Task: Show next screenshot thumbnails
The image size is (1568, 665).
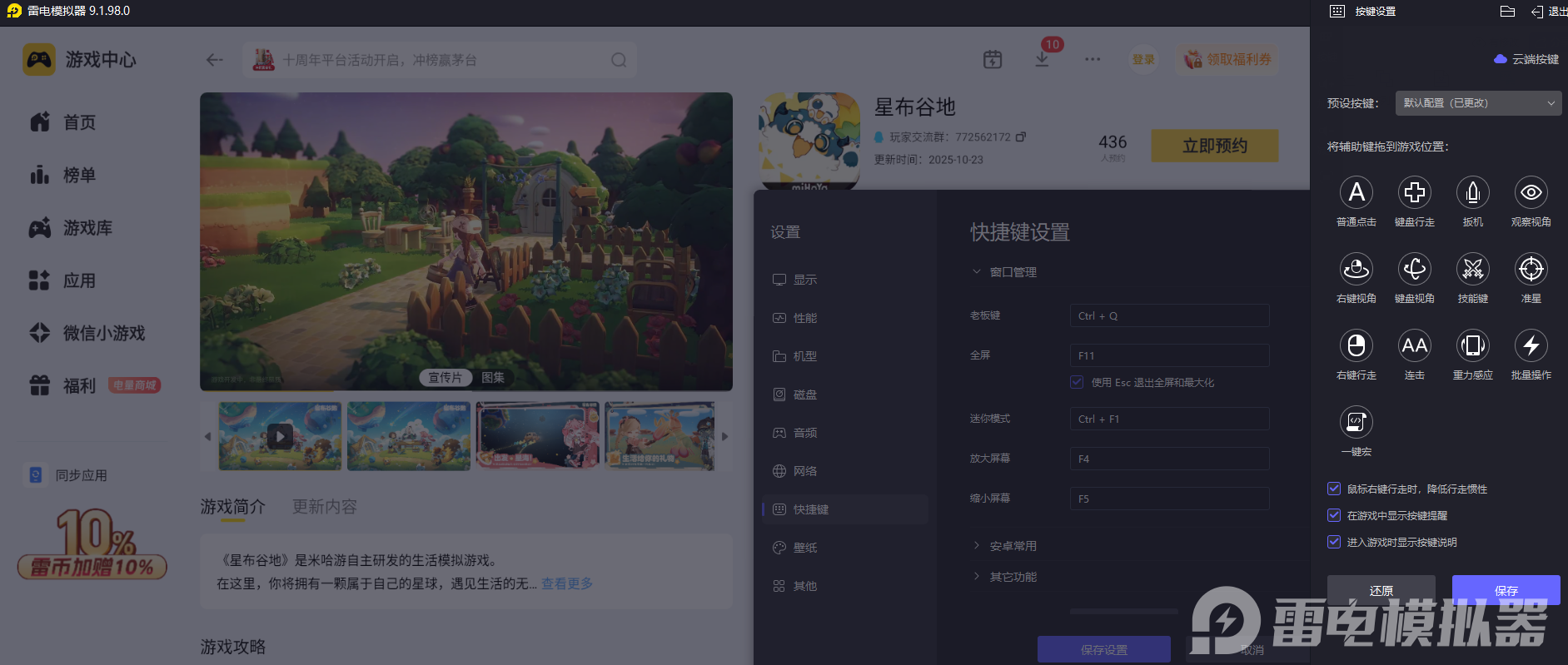Action: (x=724, y=436)
